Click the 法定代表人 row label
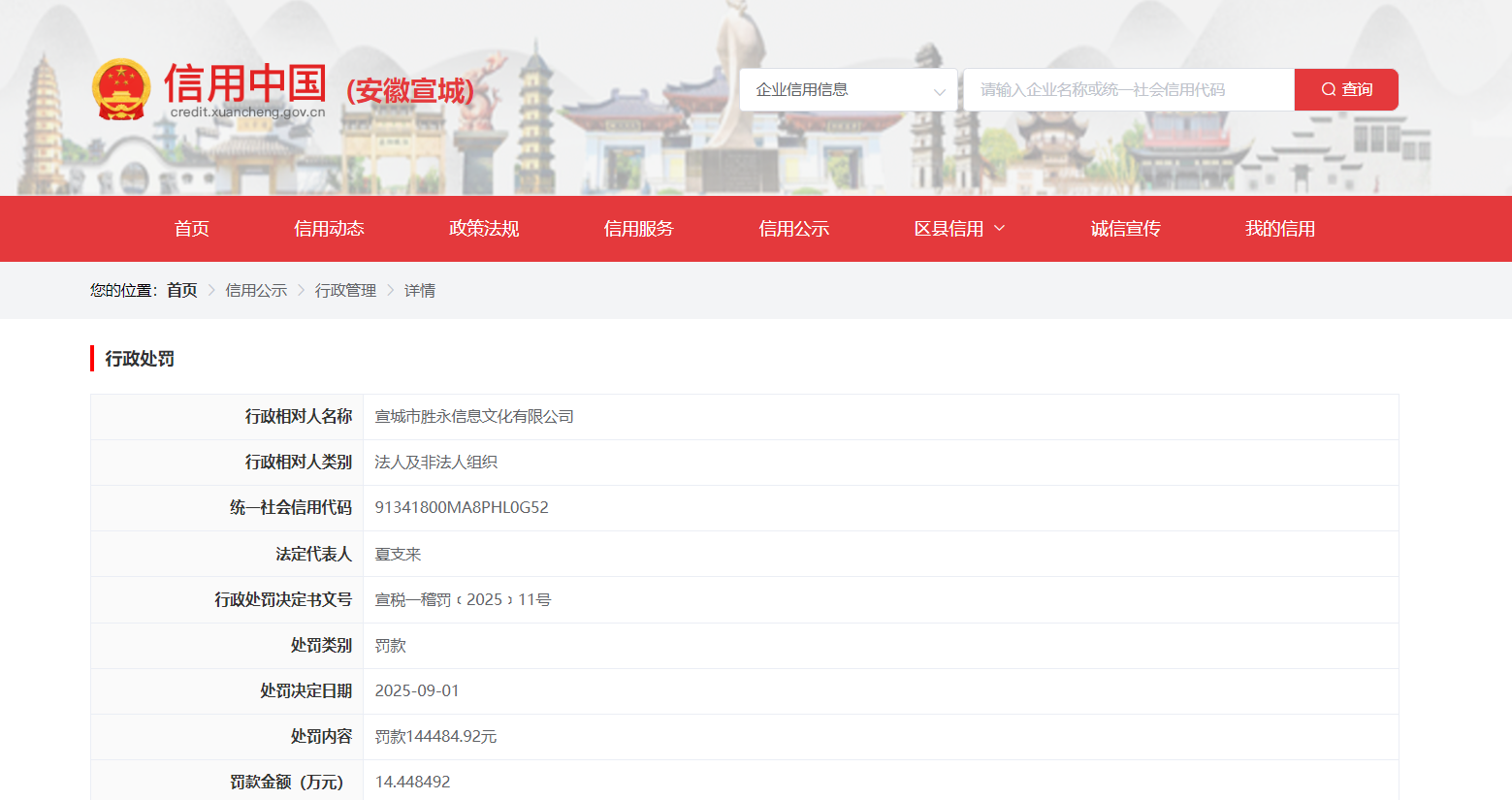The width and height of the screenshot is (1512, 800). [314, 554]
